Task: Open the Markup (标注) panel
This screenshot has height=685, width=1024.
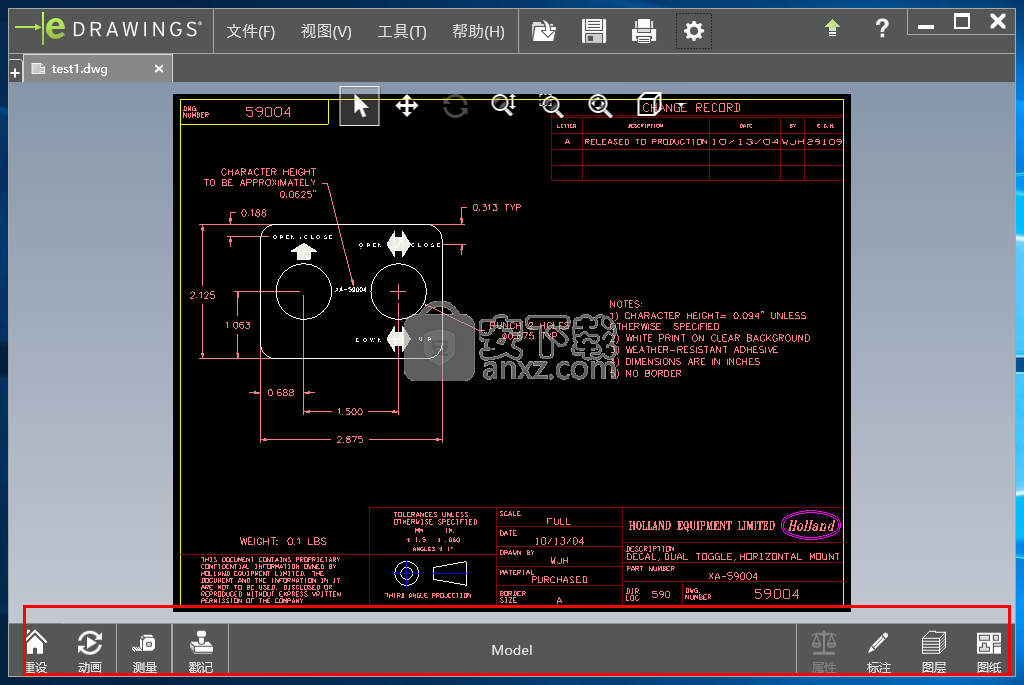Action: [878, 650]
